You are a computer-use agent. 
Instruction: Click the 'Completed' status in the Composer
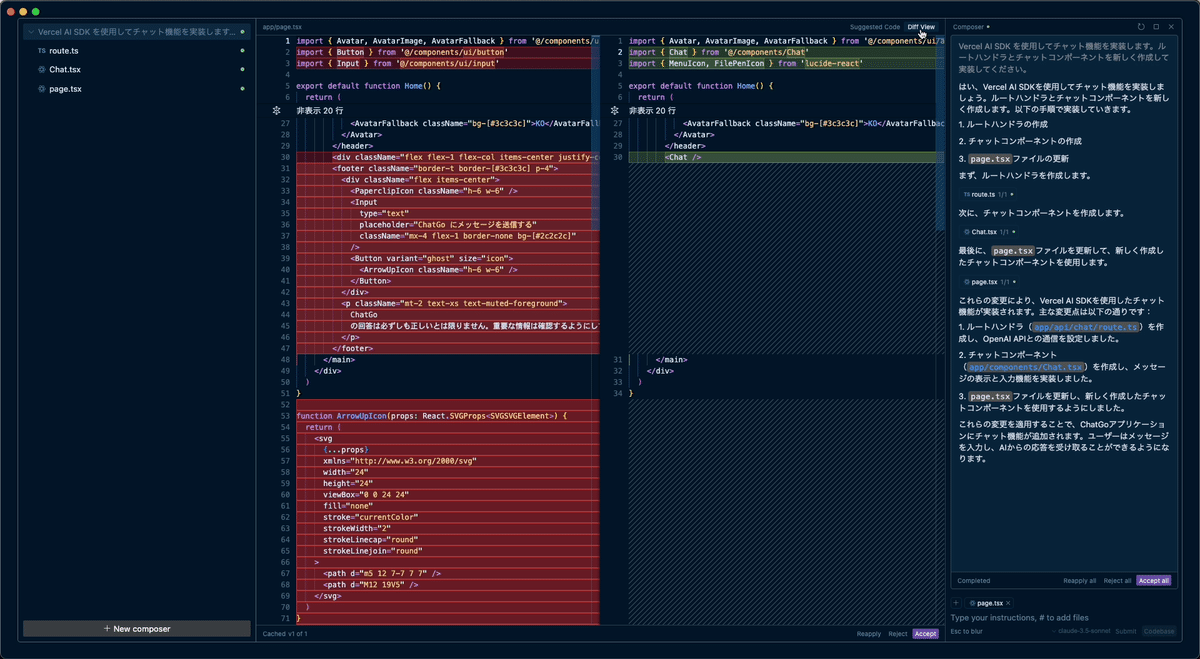(974, 580)
